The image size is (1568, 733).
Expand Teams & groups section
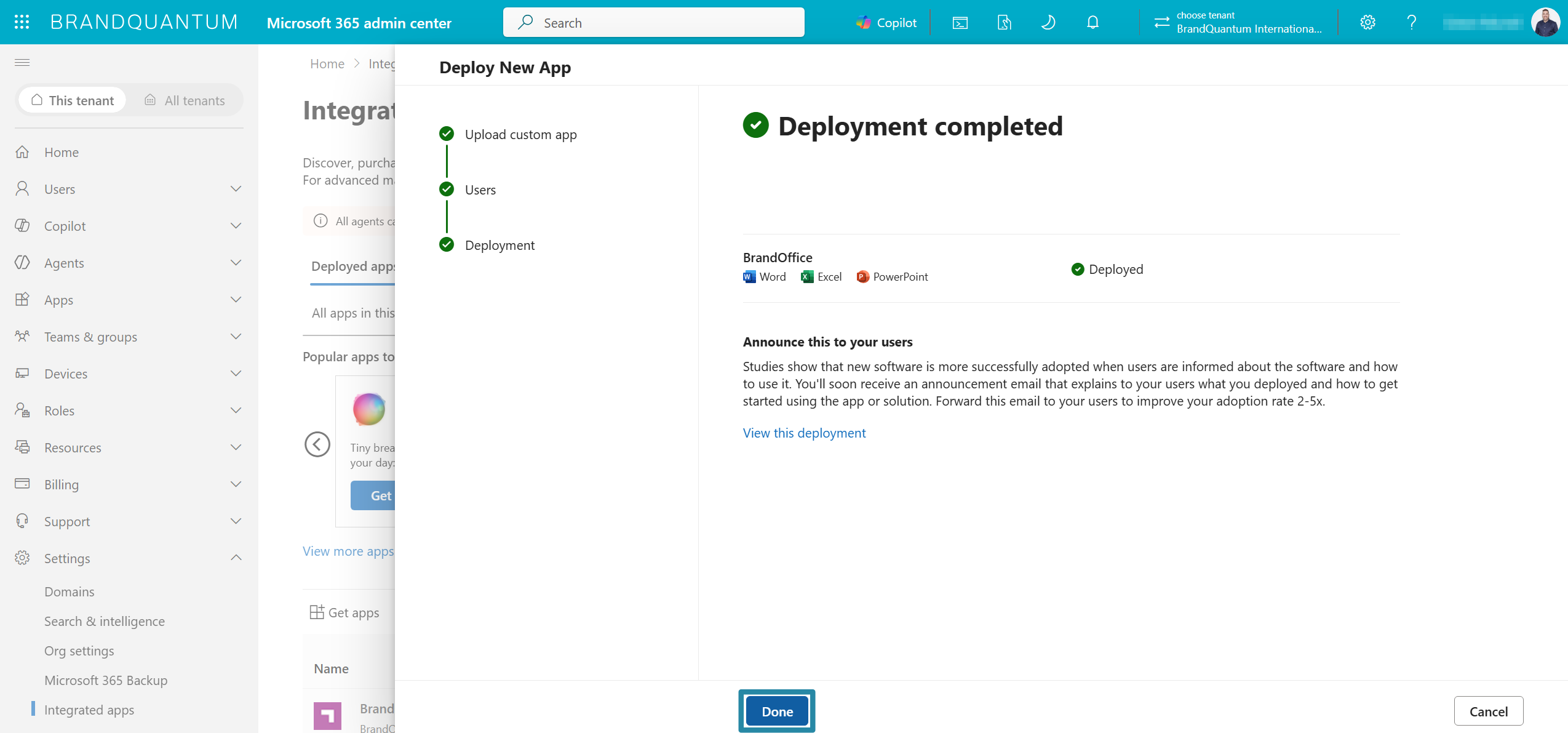pos(236,337)
